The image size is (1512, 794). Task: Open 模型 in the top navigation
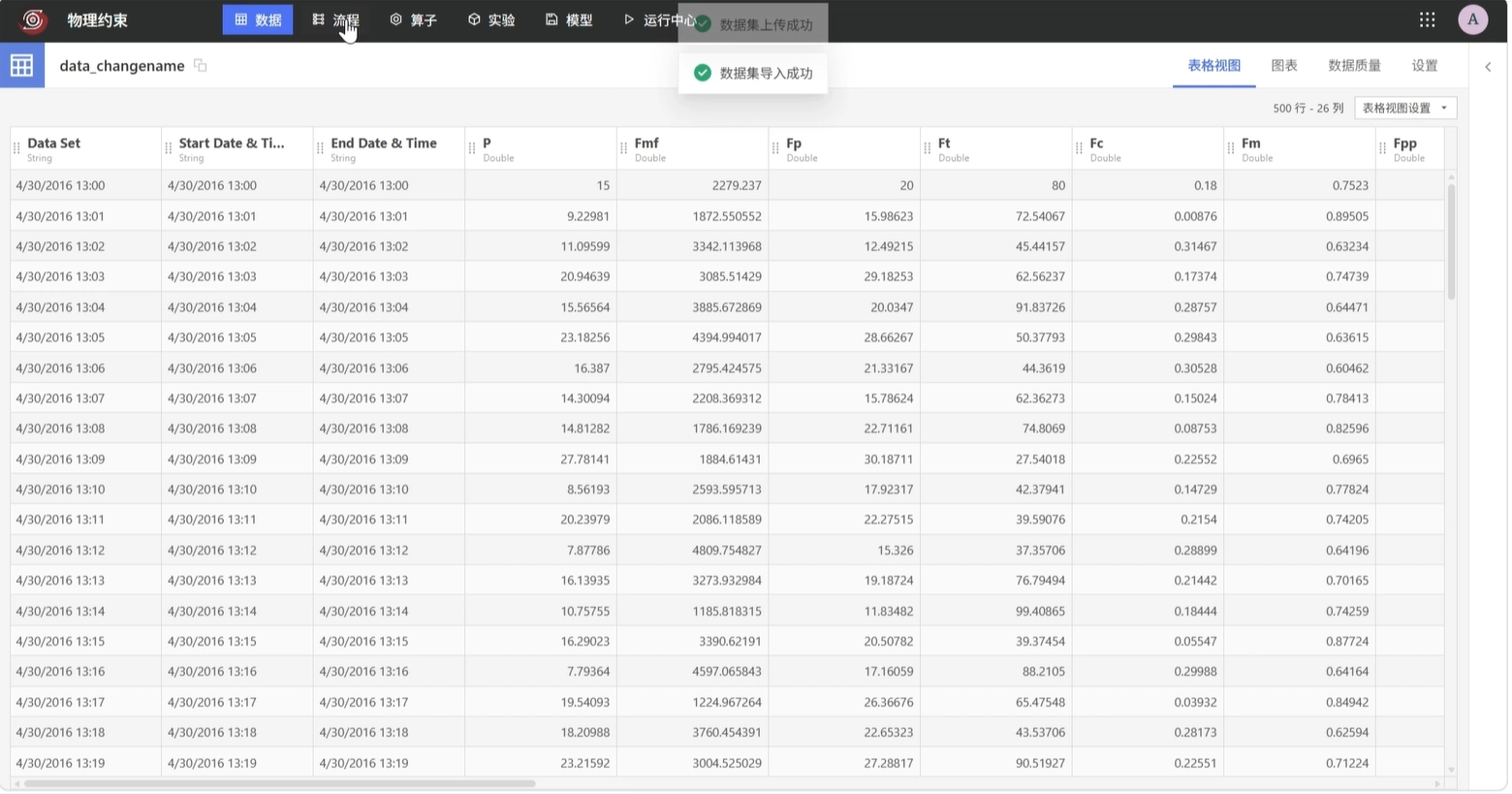click(569, 19)
